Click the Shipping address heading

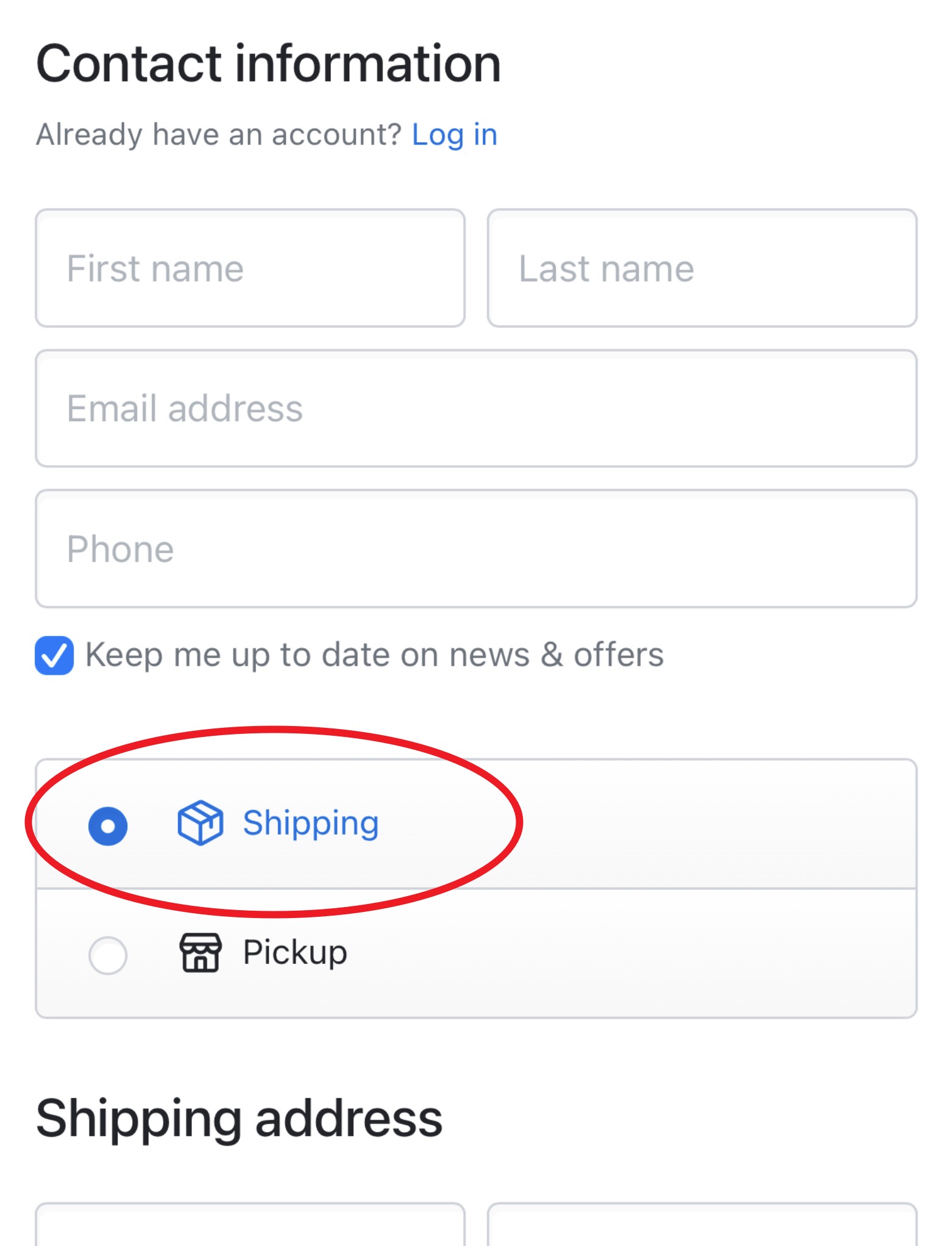coord(239,1119)
